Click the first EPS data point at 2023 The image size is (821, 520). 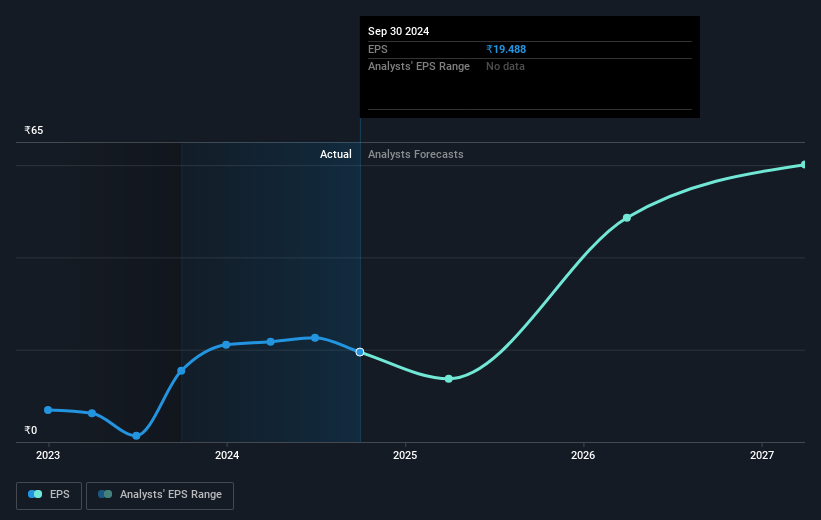pyautogui.click(x=48, y=410)
